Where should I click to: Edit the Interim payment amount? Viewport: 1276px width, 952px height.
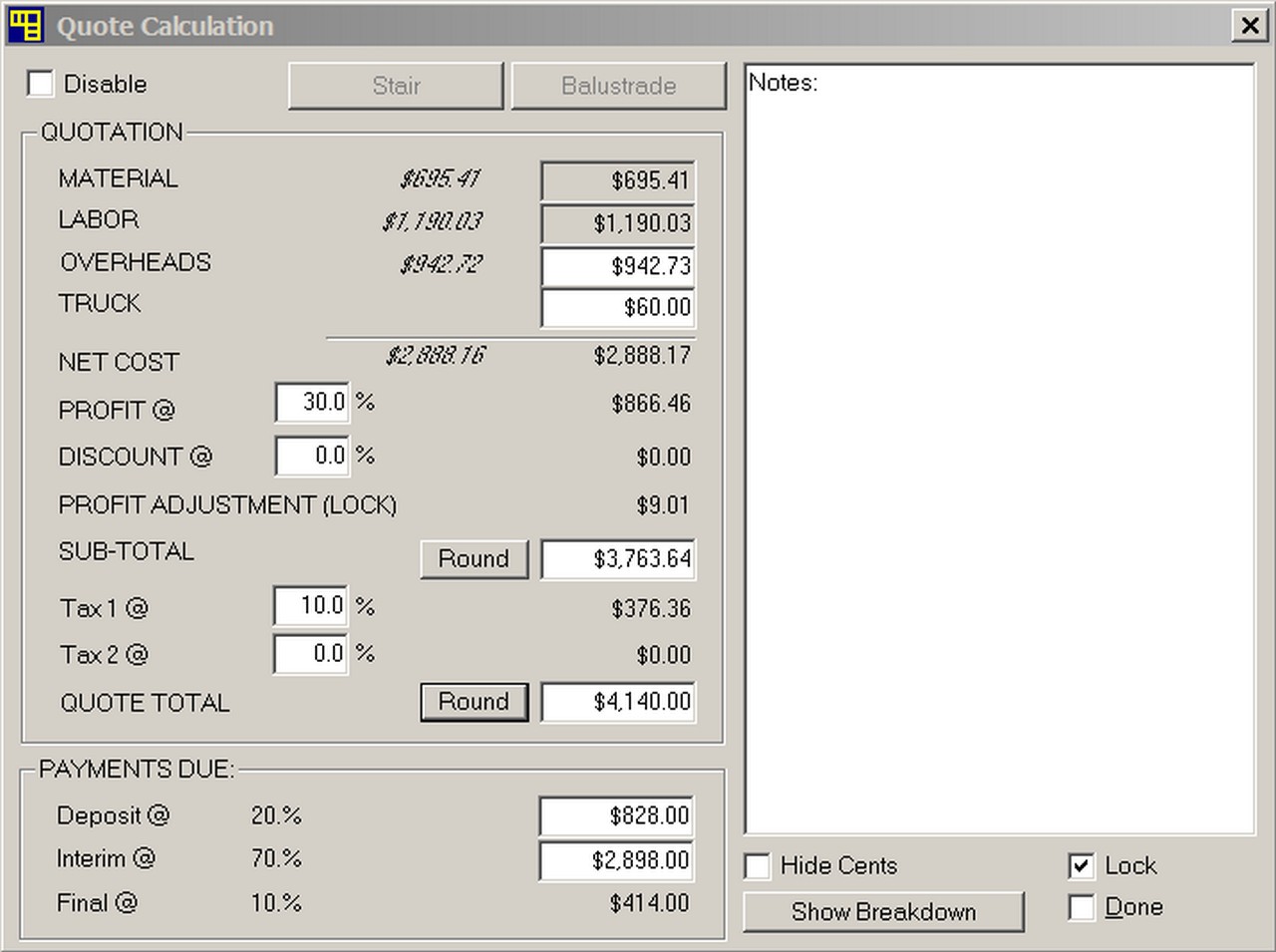616,859
